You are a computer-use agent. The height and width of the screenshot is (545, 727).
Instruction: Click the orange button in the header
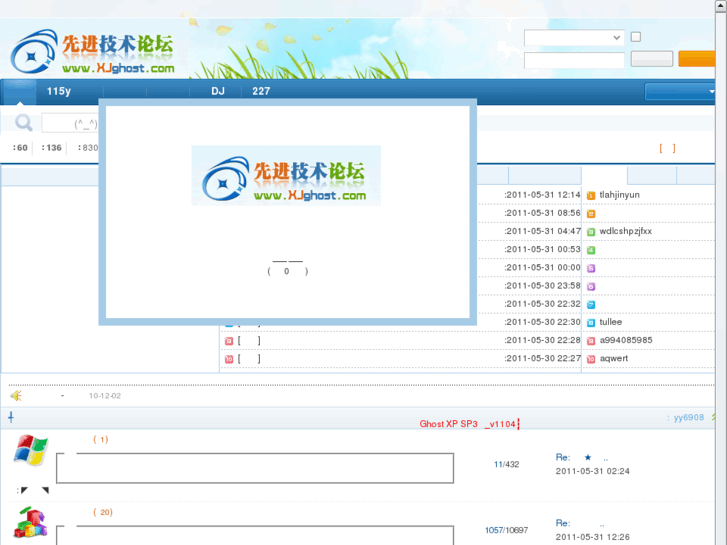(696, 59)
